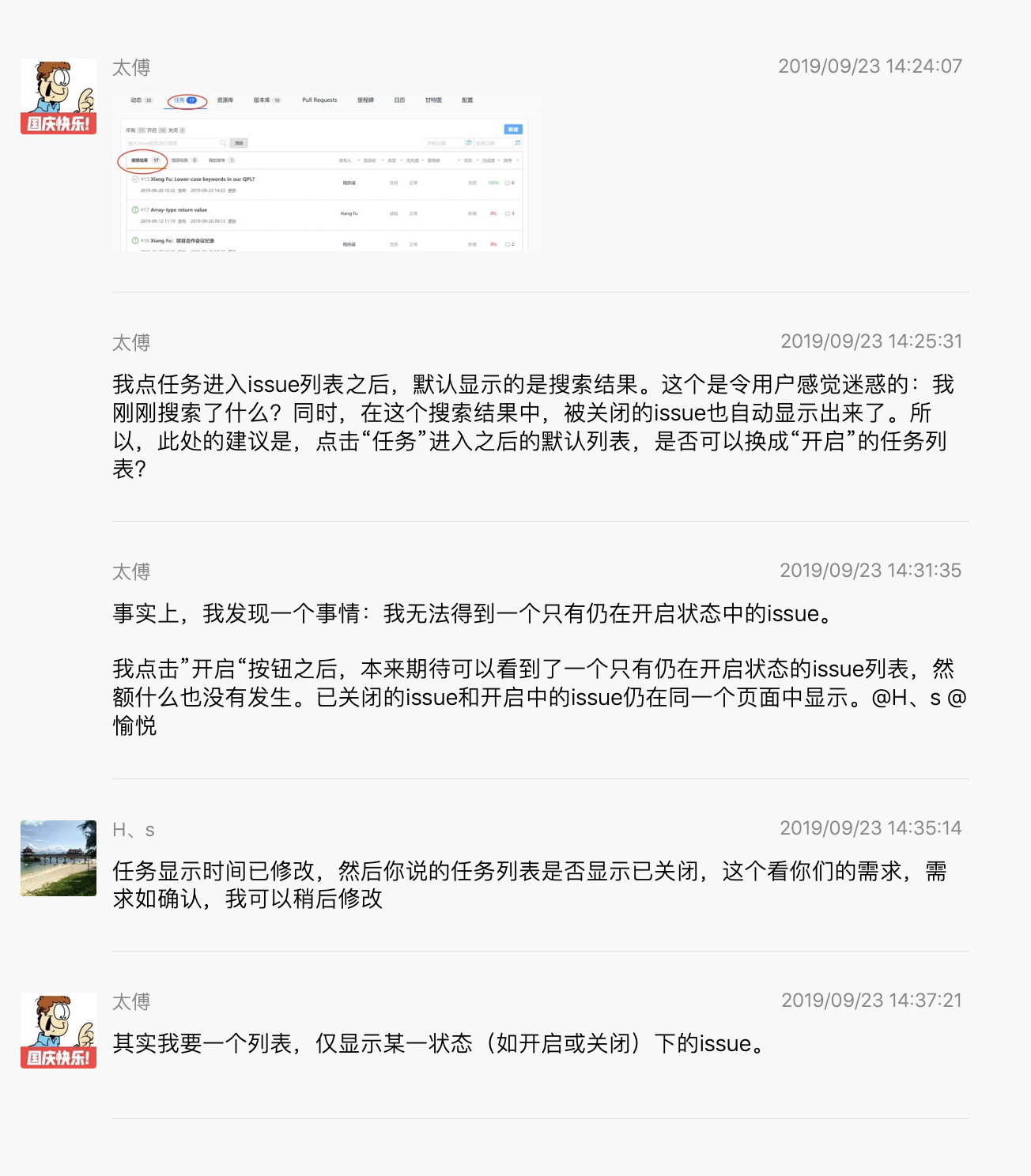
Task: Click username H、s above the reply
Action: [x=134, y=830]
